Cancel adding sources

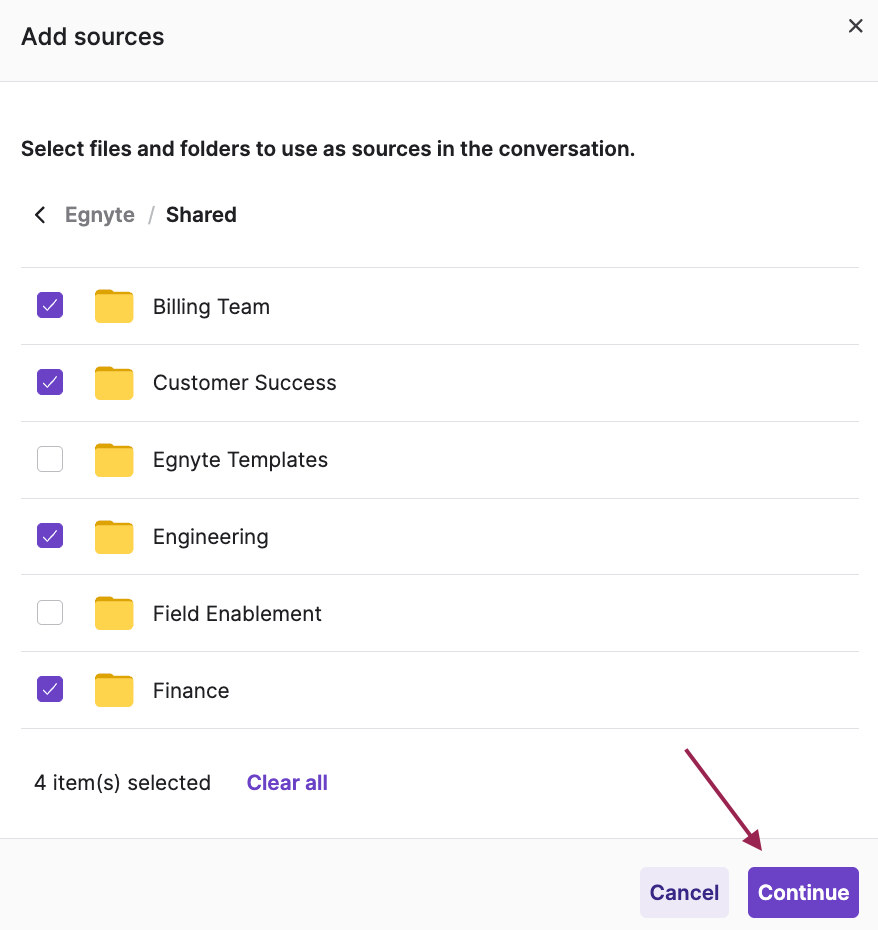coord(684,892)
